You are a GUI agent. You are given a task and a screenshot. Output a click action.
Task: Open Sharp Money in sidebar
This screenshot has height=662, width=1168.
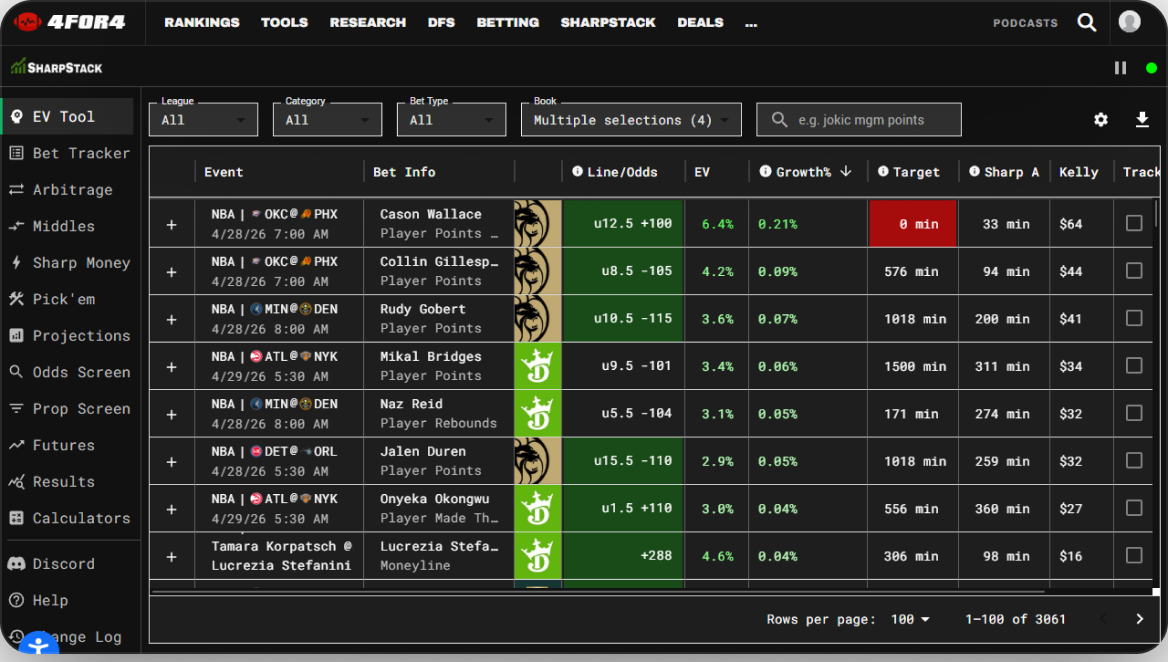(69, 263)
